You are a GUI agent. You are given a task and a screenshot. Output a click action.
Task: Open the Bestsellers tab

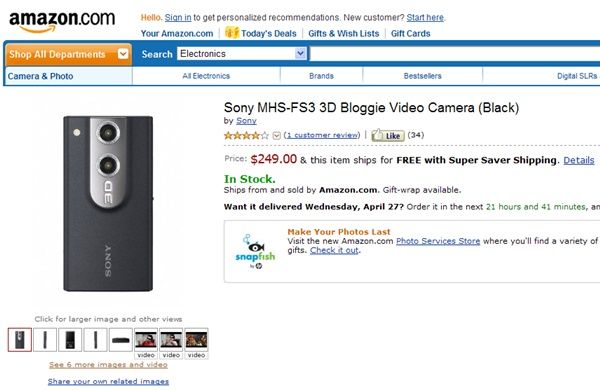(422, 76)
